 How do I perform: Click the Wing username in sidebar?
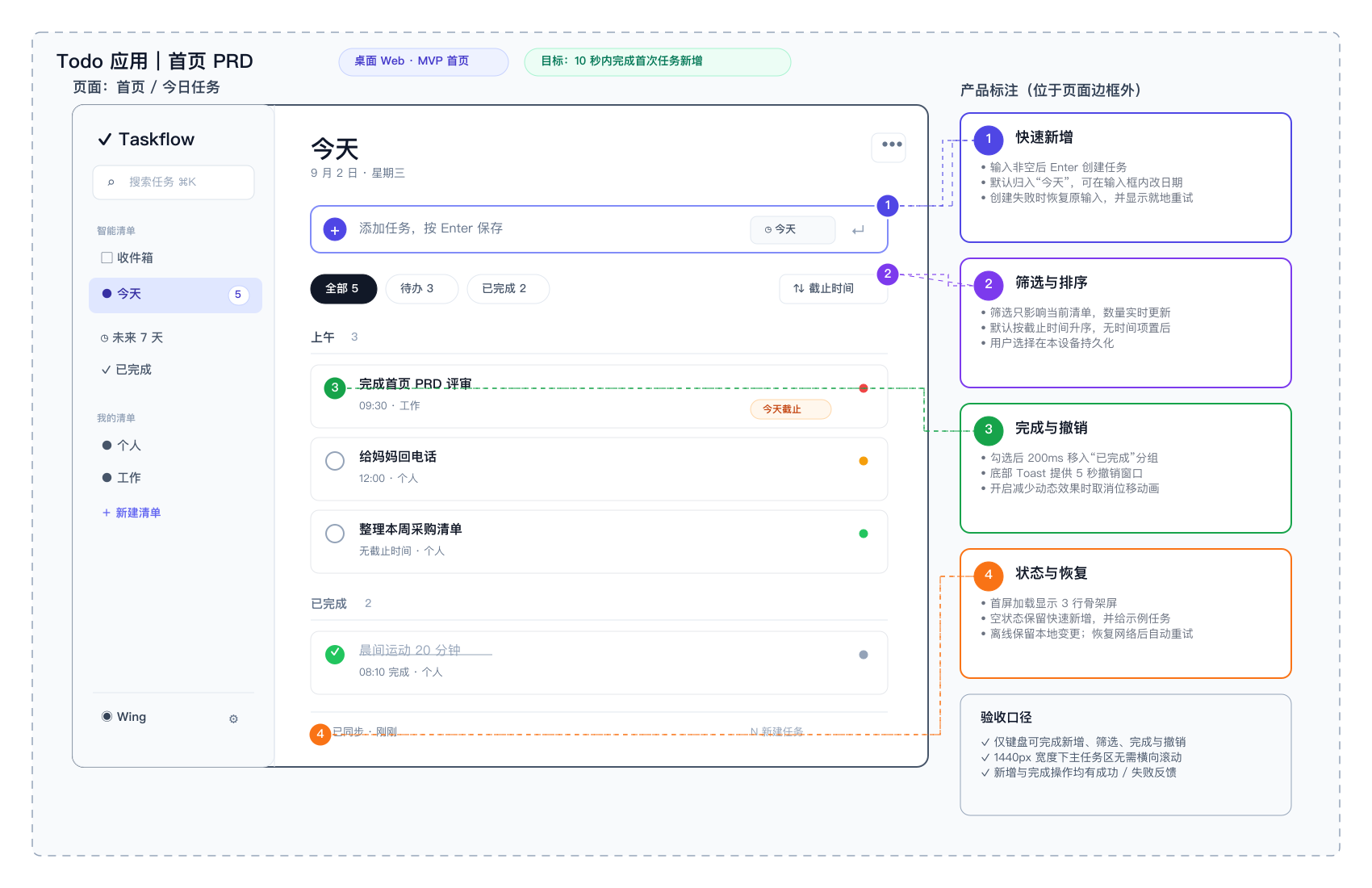click(132, 717)
